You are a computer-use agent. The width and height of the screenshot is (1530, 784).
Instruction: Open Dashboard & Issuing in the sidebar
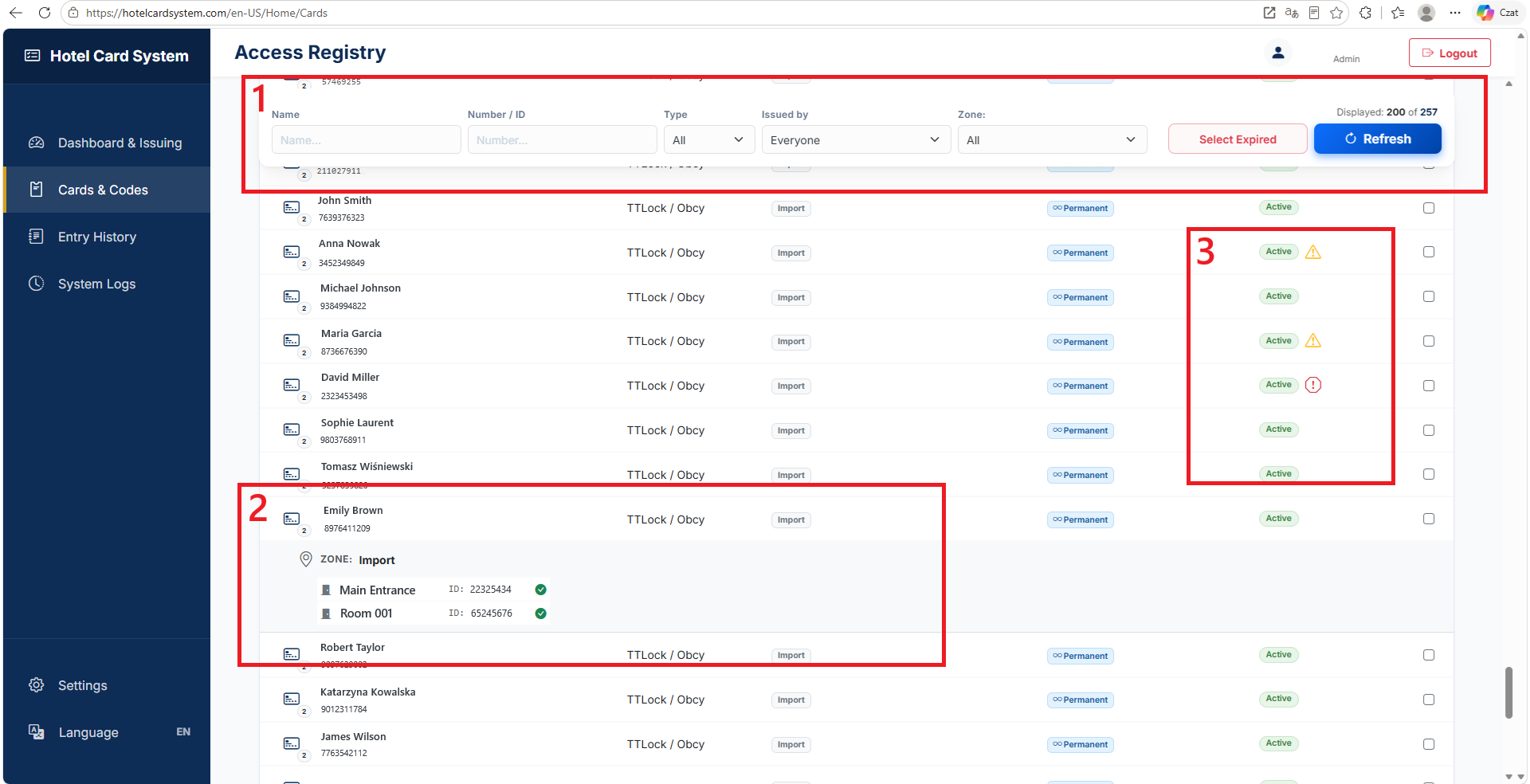tap(107, 143)
